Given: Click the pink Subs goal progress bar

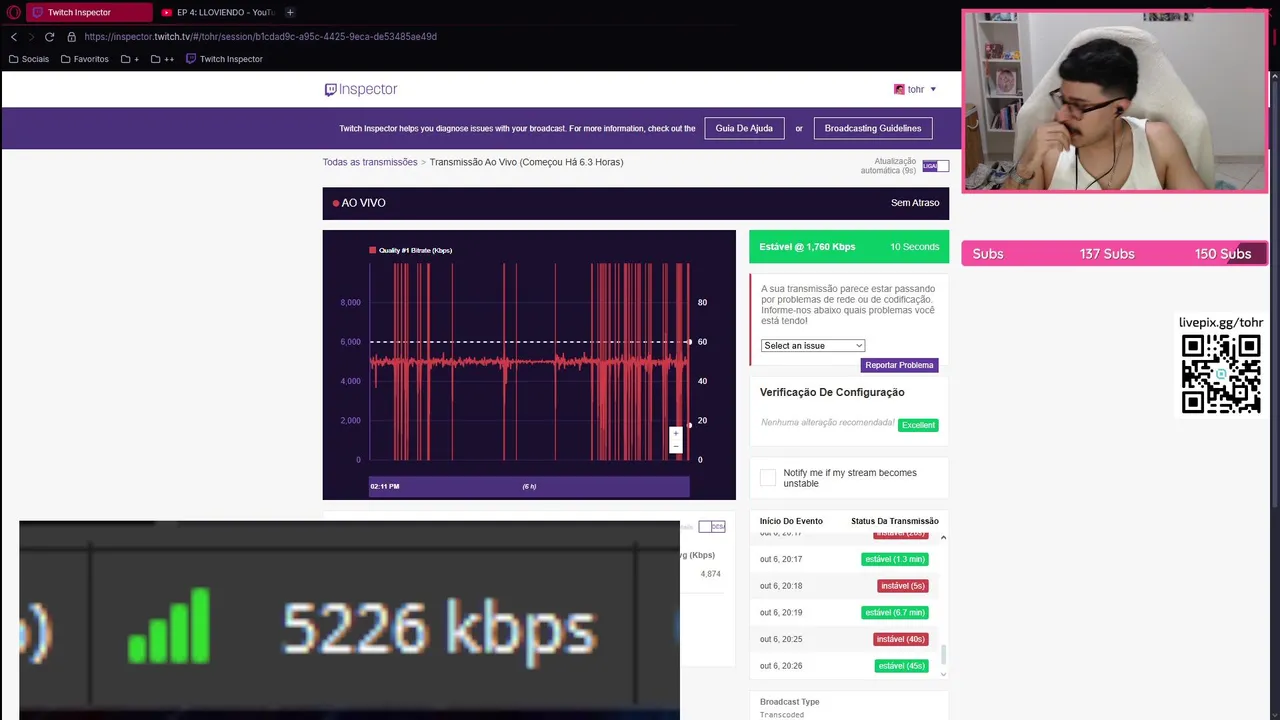Looking at the screenshot, I should point(1115,253).
